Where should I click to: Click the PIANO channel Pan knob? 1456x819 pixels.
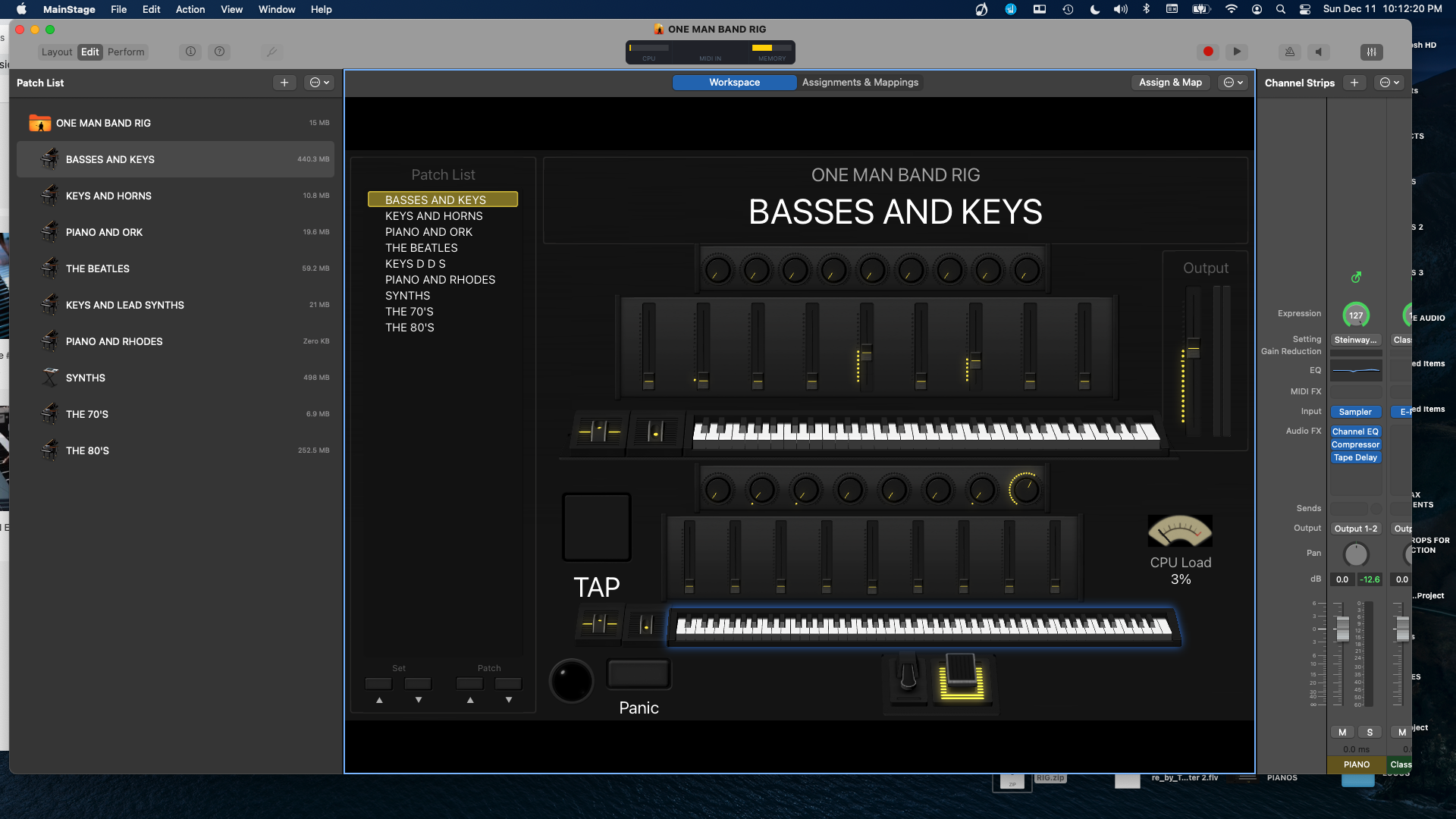[x=1356, y=554]
